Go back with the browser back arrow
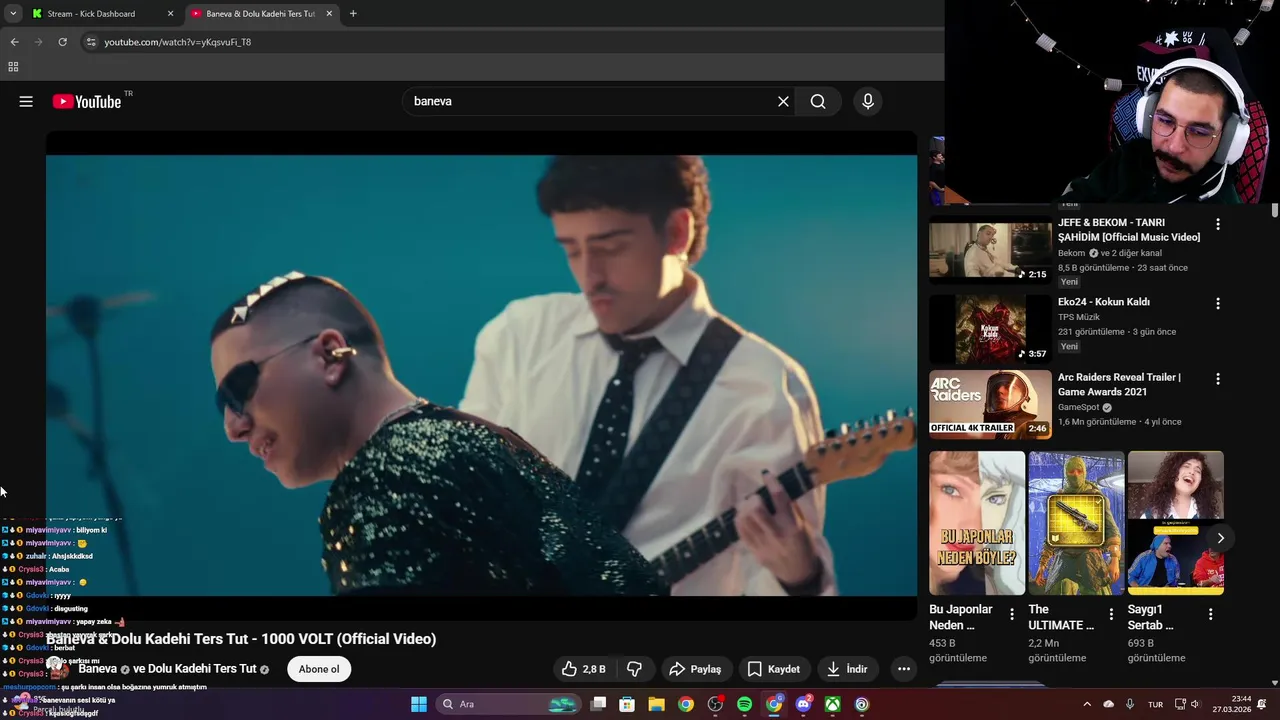 coord(14,42)
